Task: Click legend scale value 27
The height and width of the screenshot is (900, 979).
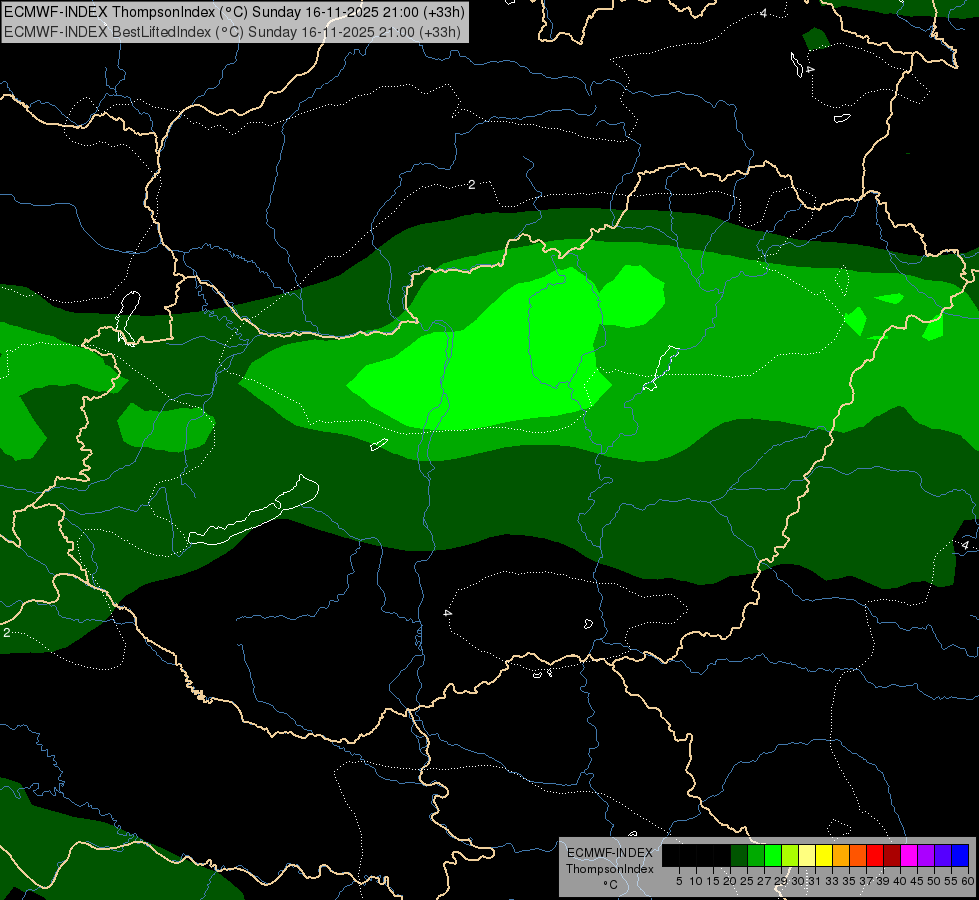Action: [764, 881]
